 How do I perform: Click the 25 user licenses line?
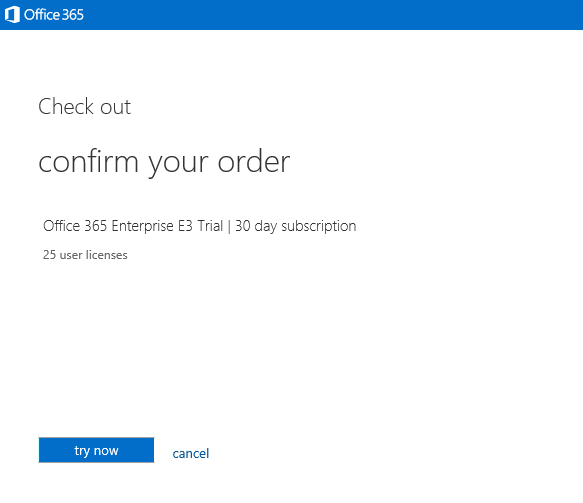[x=85, y=255]
